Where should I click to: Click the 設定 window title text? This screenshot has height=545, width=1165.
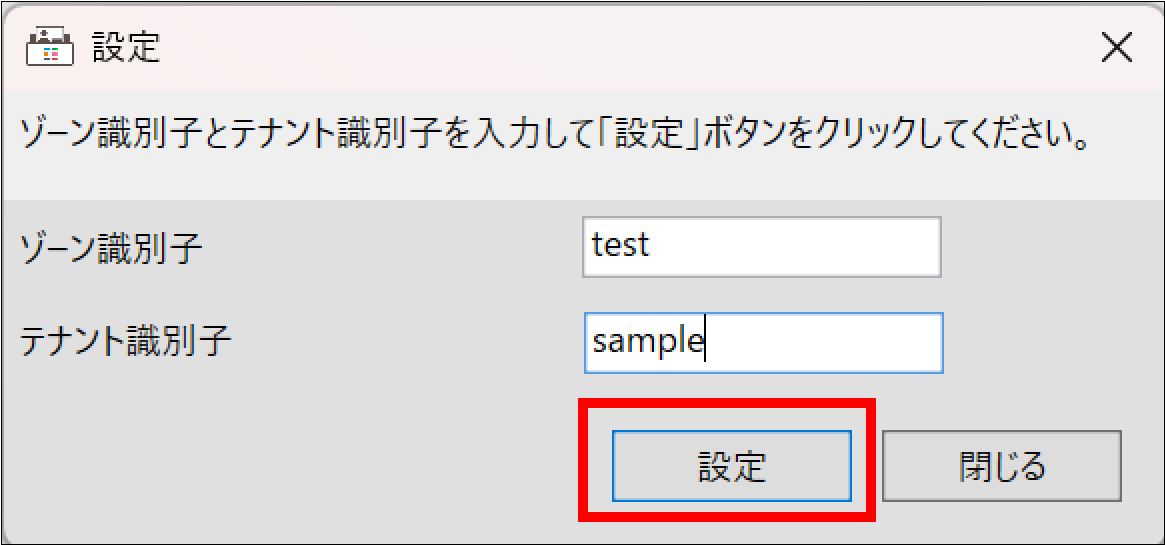[127, 50]
